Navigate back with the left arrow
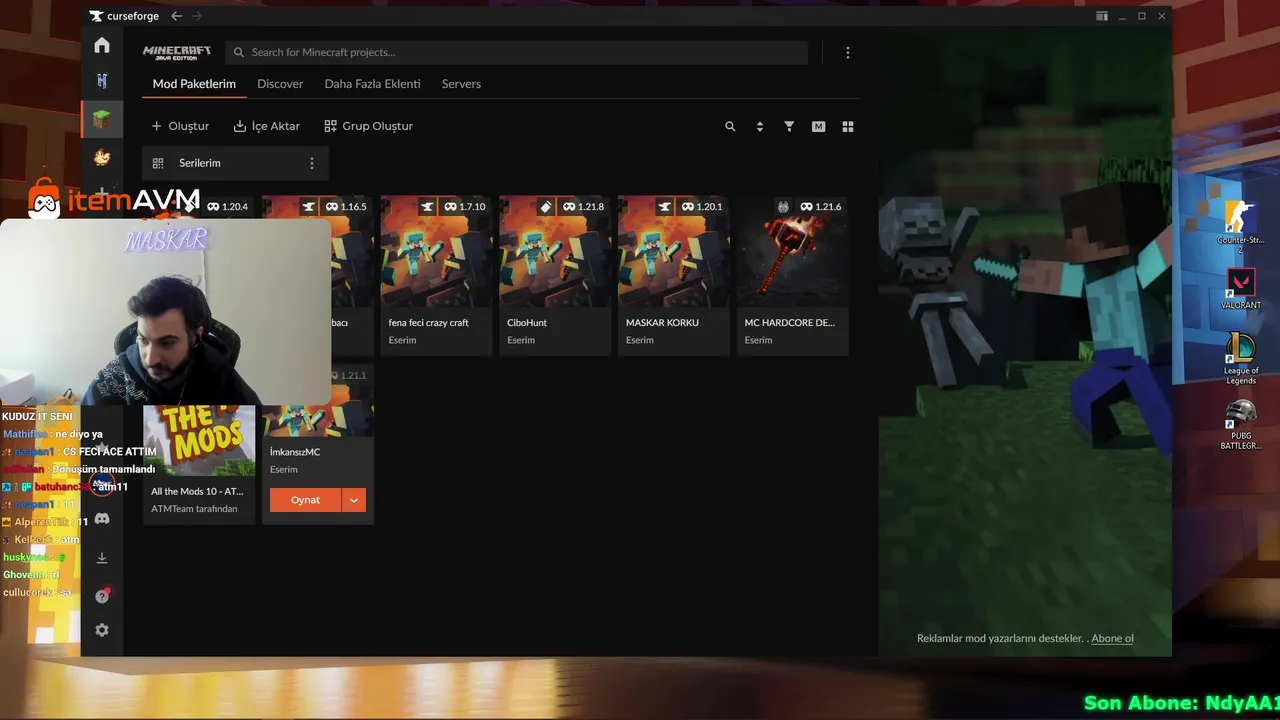Image resolution: width=1280 pixels, height=720 pixels. pyautogui.click(x=177, y=16)
